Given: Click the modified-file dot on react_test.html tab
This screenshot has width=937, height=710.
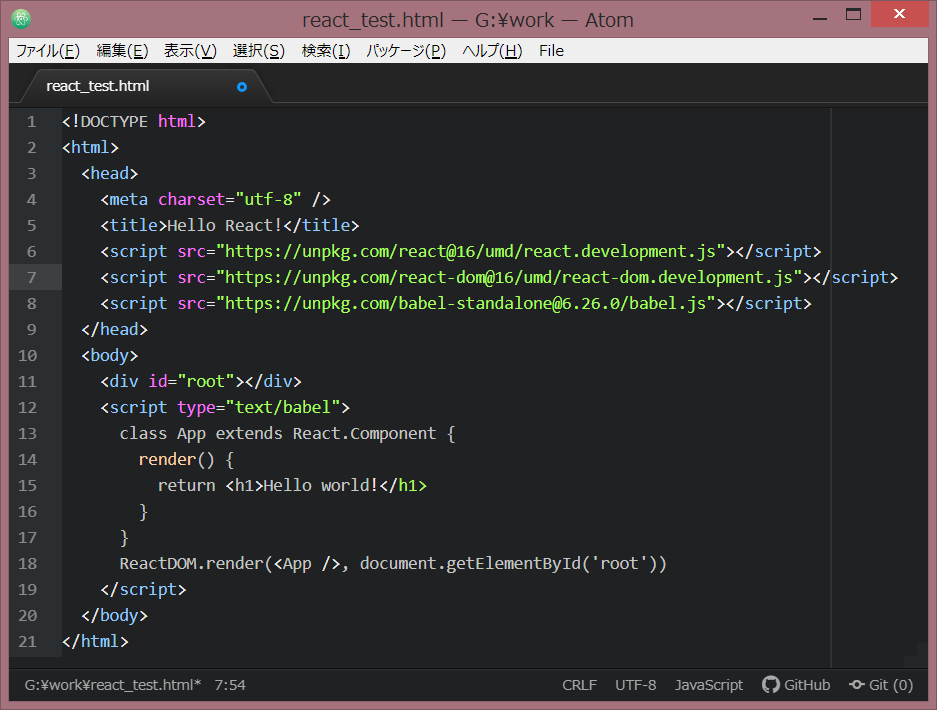Looking at the screenshot, I should [x=241, y=87].
